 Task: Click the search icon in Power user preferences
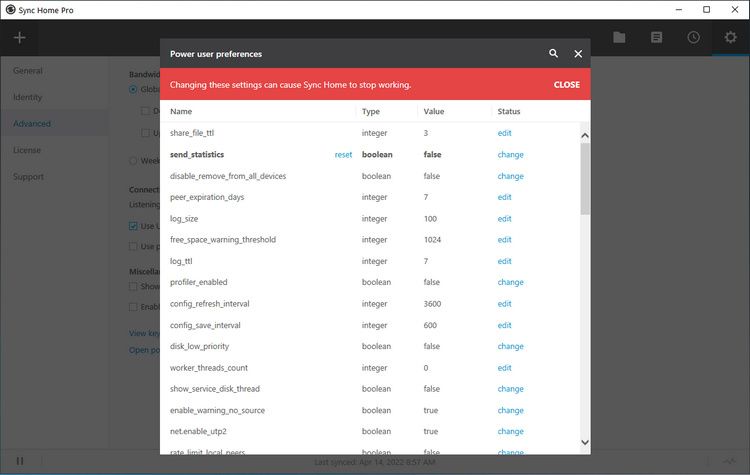click(x=554, y=54)
